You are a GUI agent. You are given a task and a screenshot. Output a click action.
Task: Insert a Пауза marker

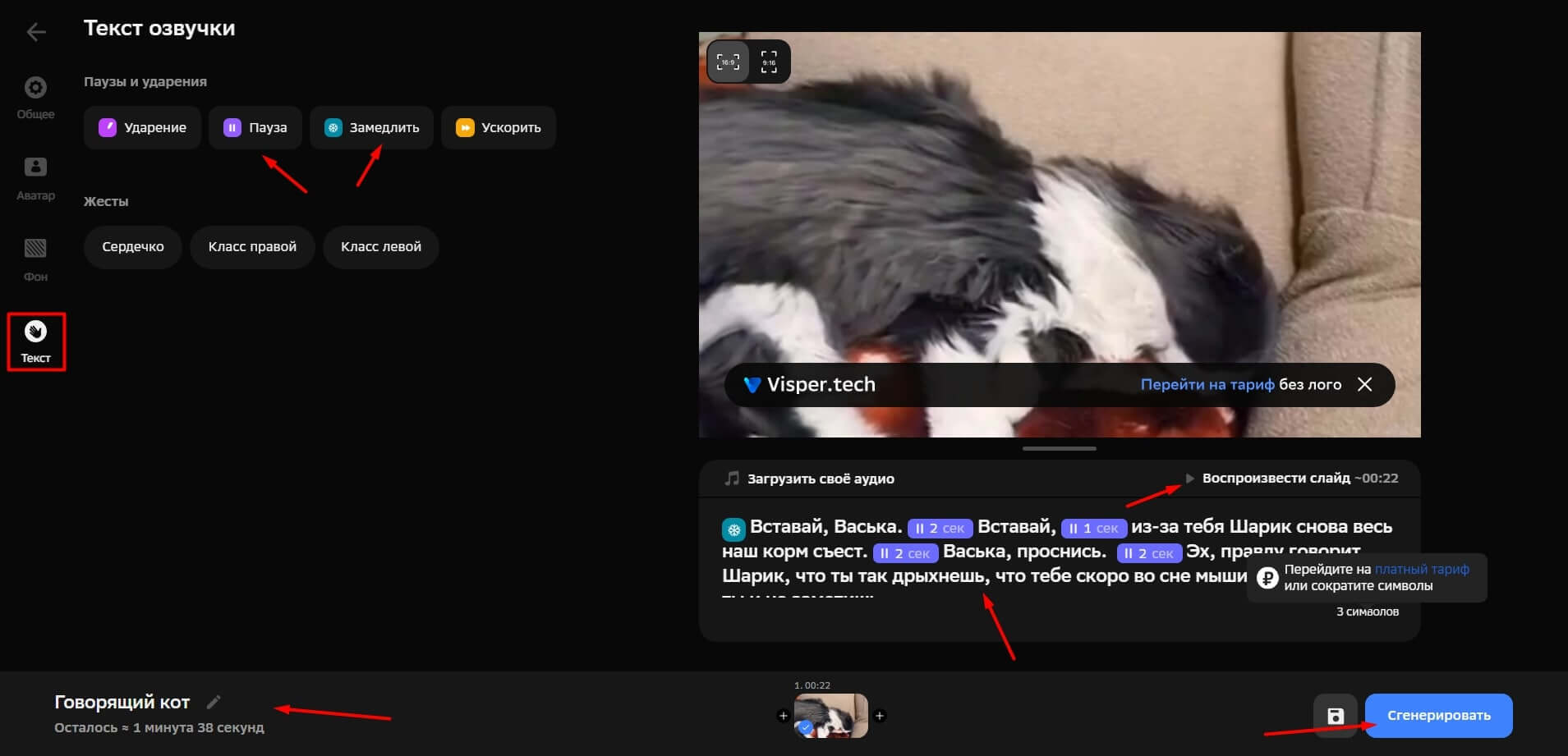(255, 127)
